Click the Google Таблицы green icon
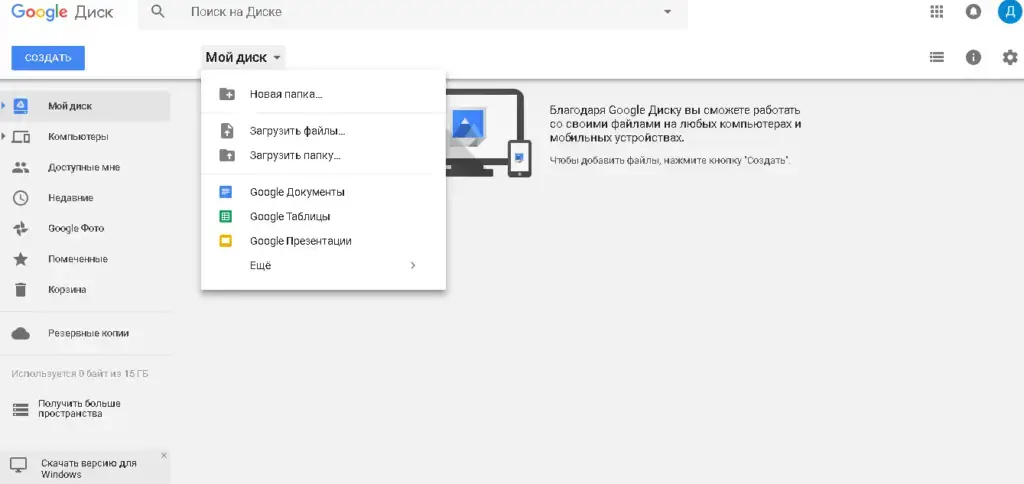This screenshot has width=1024, height=484. pos(226,216)
